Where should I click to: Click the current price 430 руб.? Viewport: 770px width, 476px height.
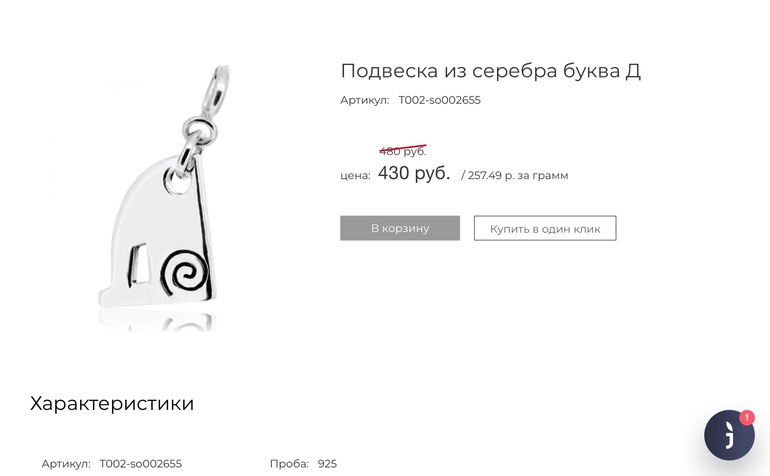point(414,173)
